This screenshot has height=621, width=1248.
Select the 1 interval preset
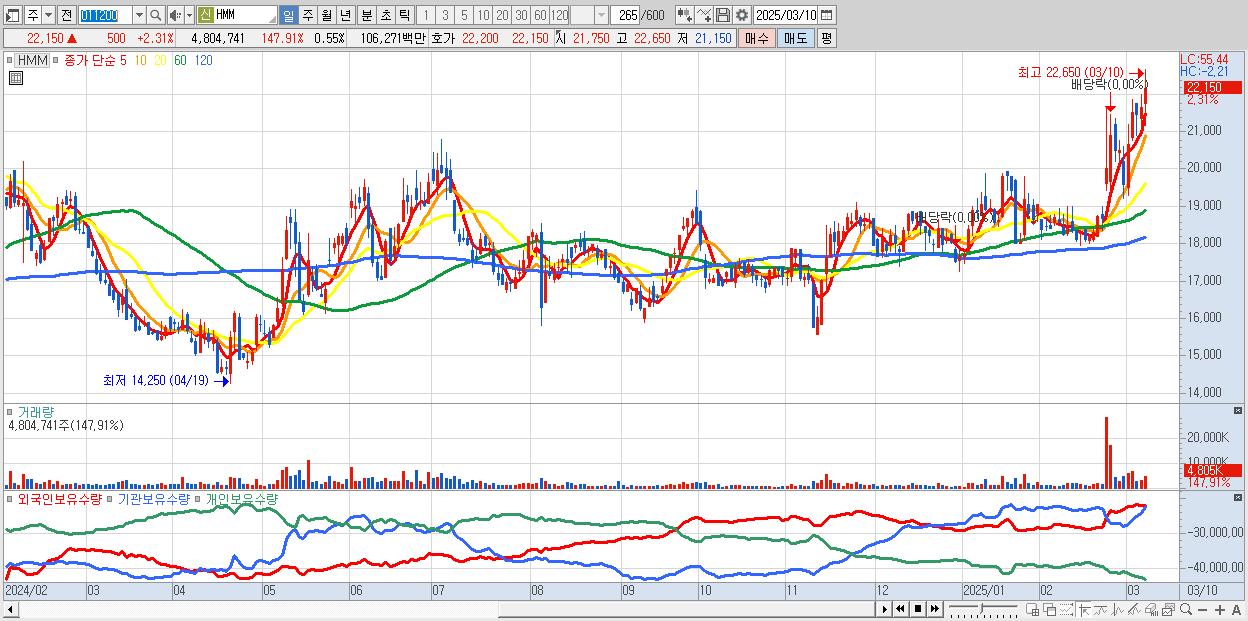[426, 15]
